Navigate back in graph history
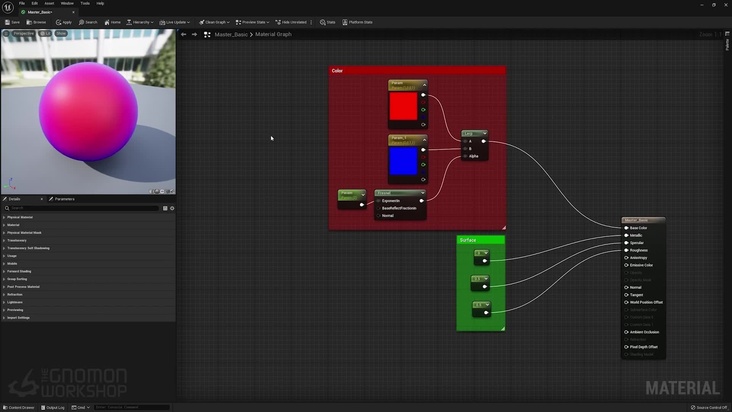 [183, 35]
